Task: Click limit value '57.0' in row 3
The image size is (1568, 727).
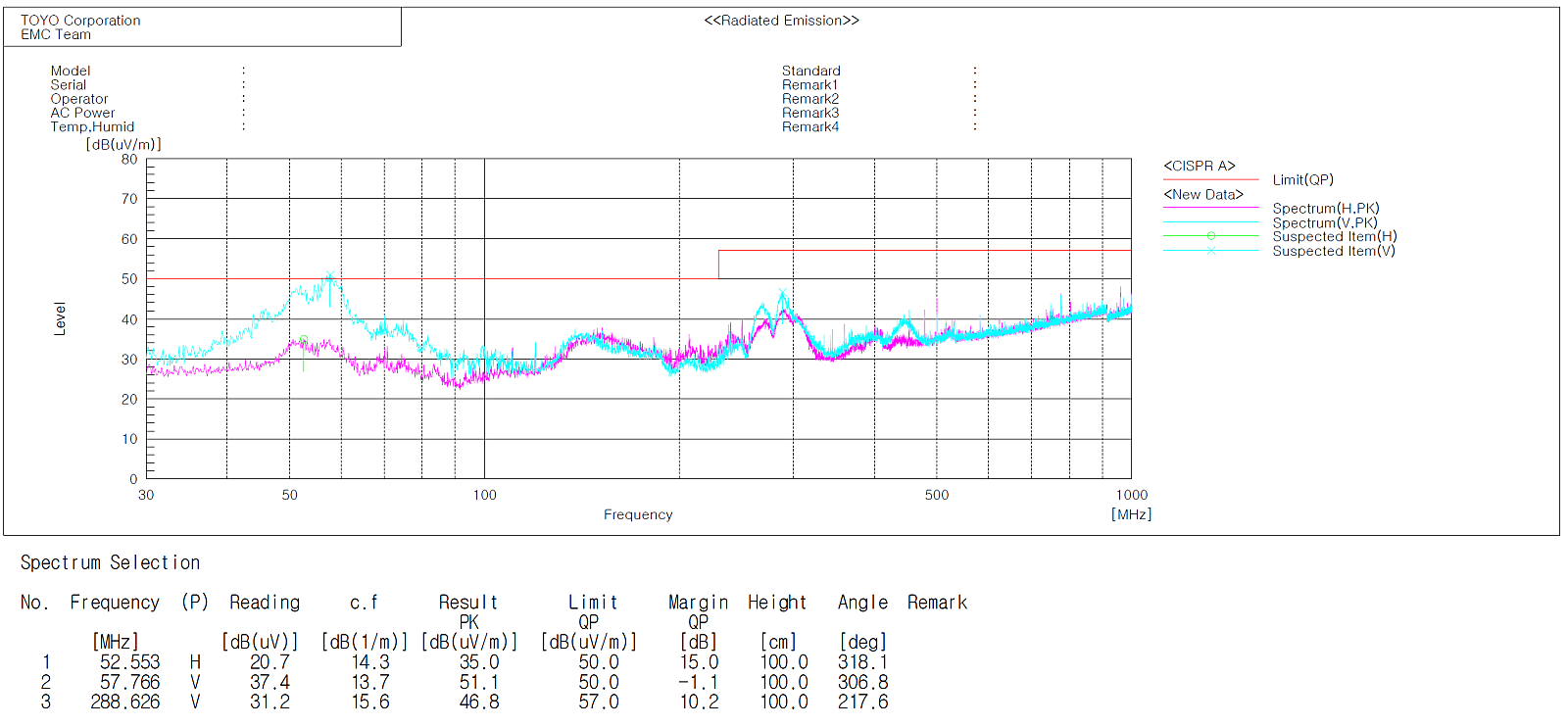Action: tap(599, 702)
